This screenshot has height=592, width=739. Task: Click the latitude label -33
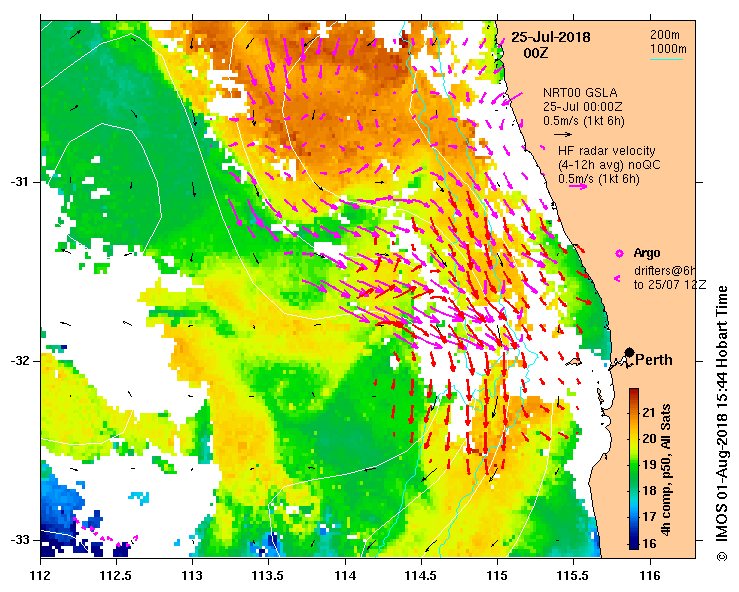(x=19, y=539)
